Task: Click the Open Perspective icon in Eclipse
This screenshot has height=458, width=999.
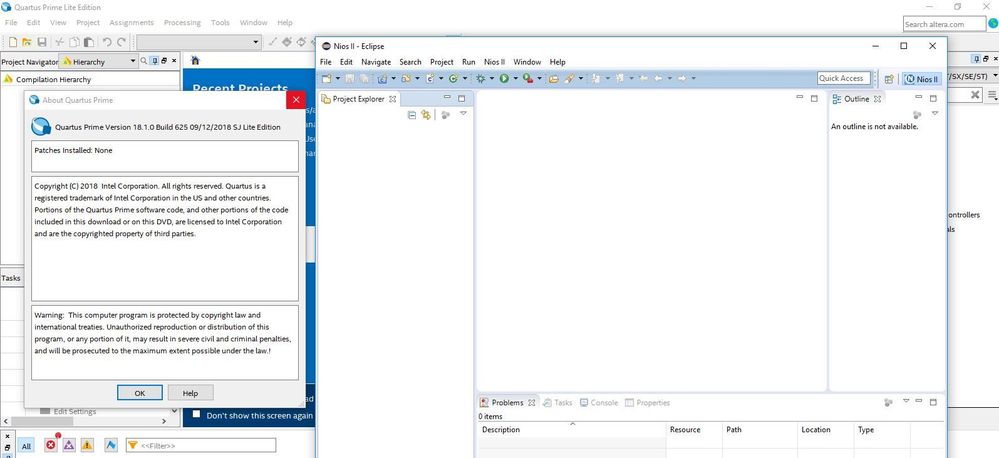Action: 889,79
